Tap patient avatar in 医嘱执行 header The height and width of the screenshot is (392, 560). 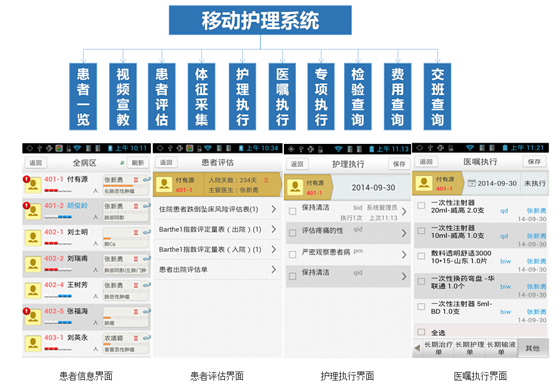[x=424, y=184]
